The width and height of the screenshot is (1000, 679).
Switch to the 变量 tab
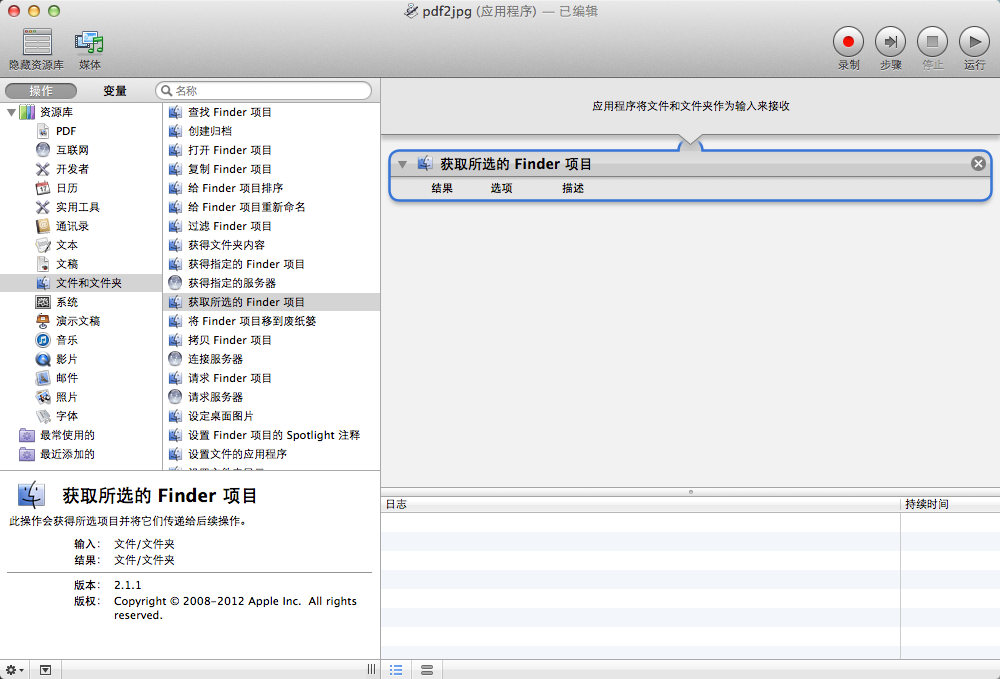(x=115, y=91)
